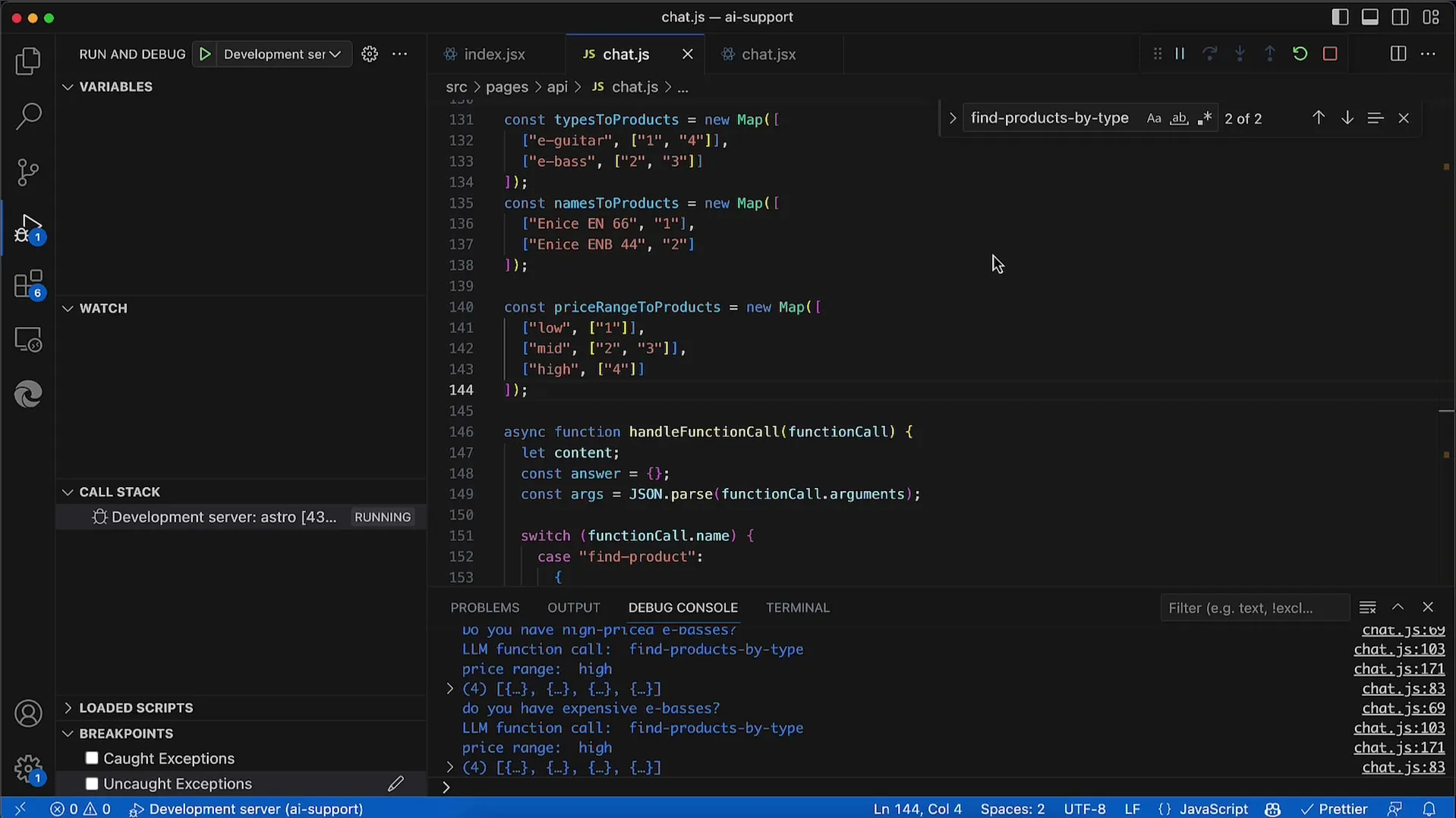Select Development server astro call stack entry
Image resolution: width=1456 pixels, height=818 pixels.
(x=241, y=518)
